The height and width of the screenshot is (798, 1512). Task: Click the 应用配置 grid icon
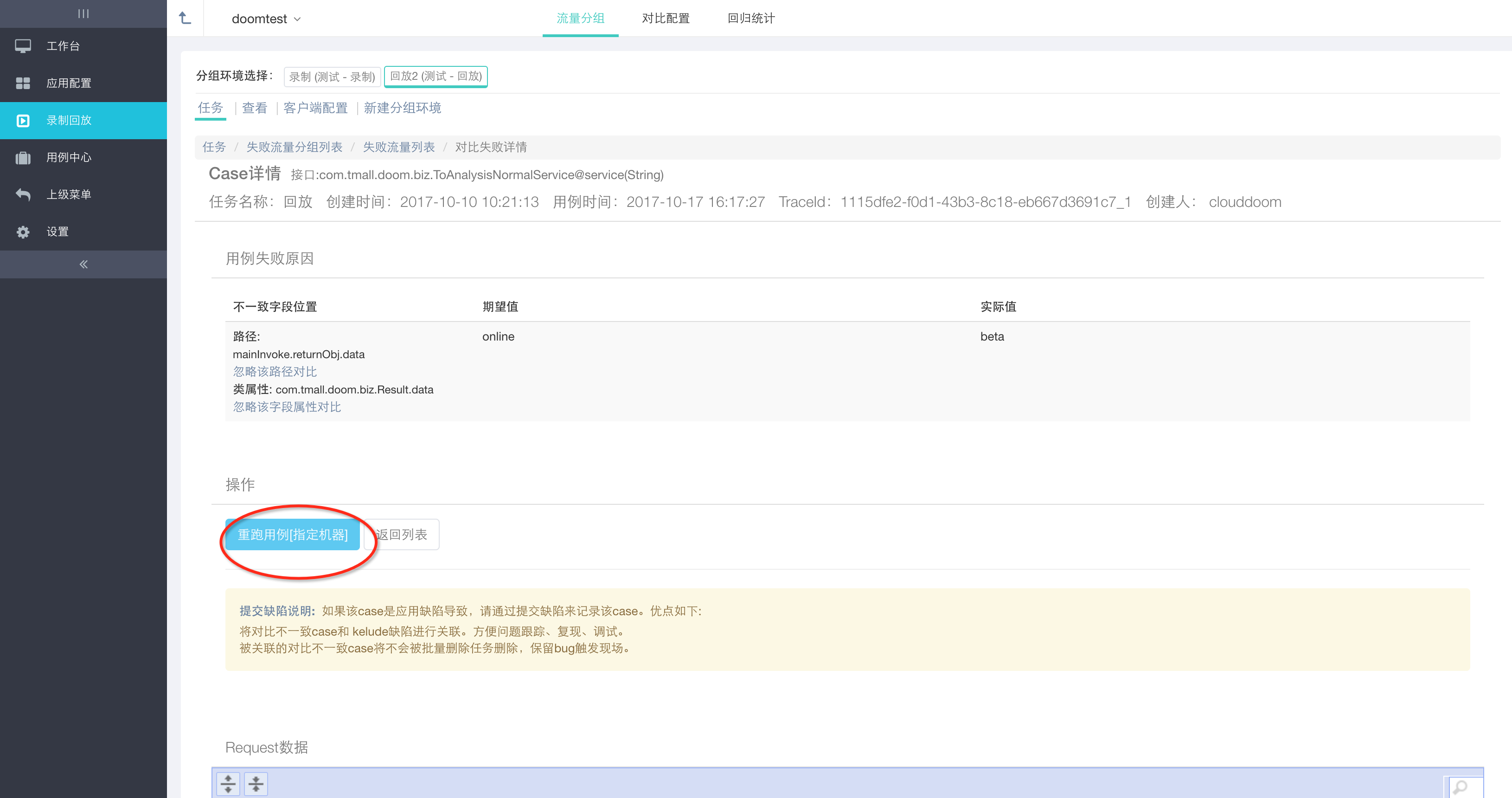(23, 83)
